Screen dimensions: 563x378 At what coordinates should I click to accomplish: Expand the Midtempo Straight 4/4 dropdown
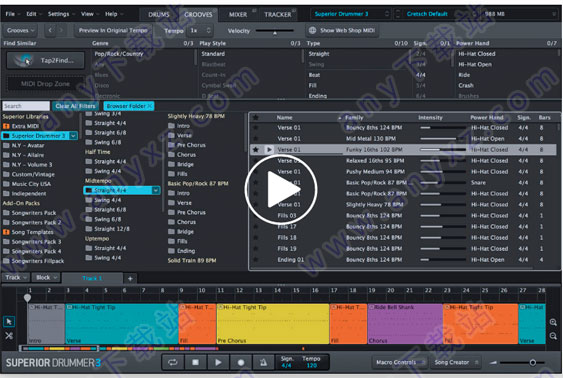[x=156, y=190]
